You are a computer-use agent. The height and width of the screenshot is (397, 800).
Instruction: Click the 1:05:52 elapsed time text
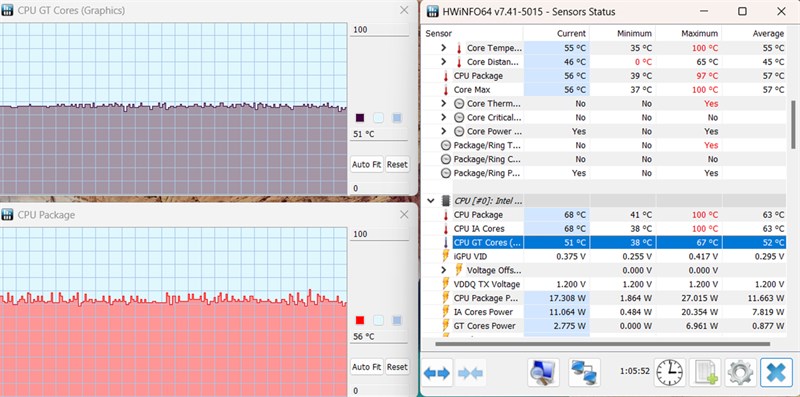tap(635, 371)
